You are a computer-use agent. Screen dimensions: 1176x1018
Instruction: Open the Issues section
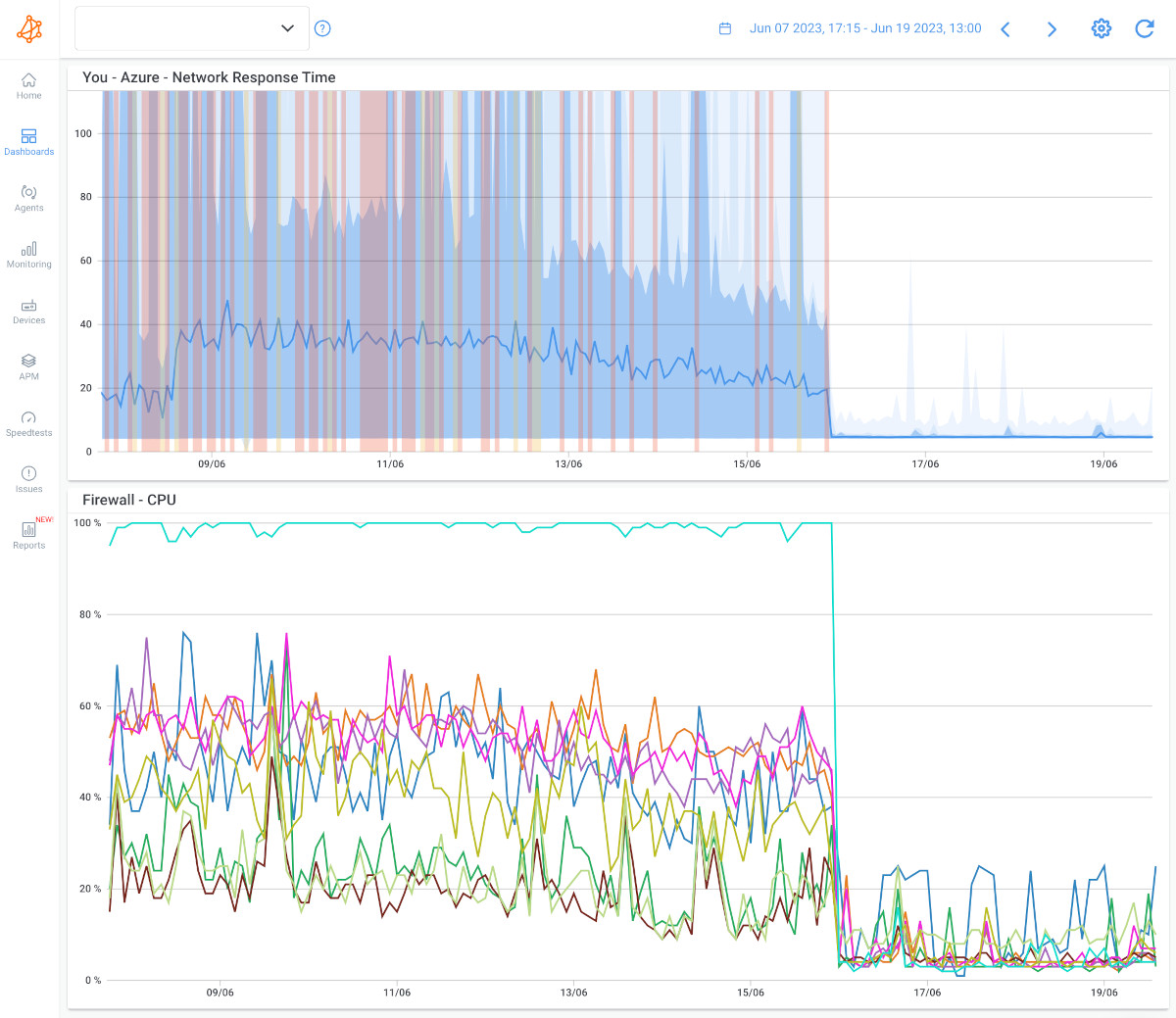coord(28,477)
